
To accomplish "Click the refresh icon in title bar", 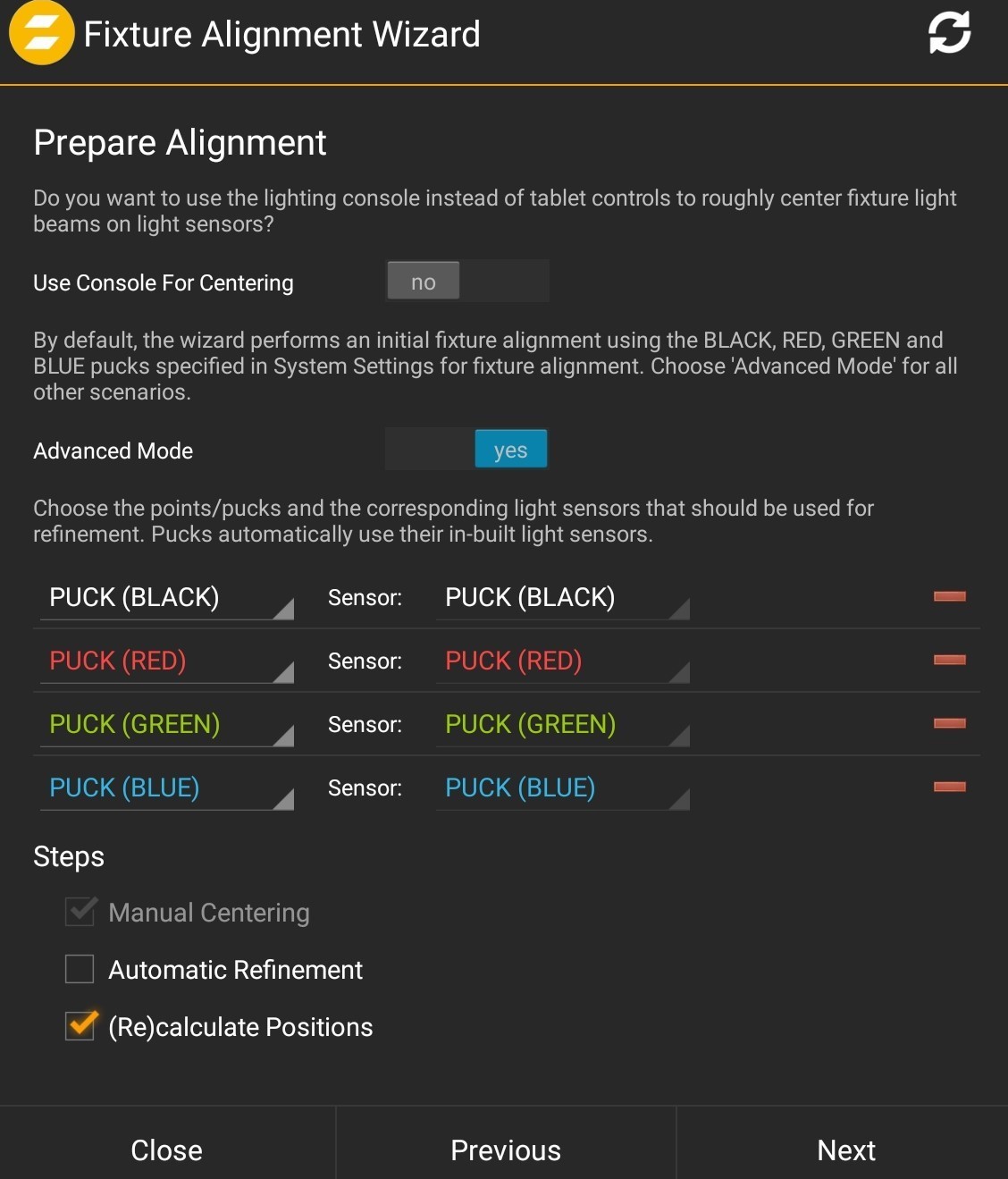I will click(949, 33).
